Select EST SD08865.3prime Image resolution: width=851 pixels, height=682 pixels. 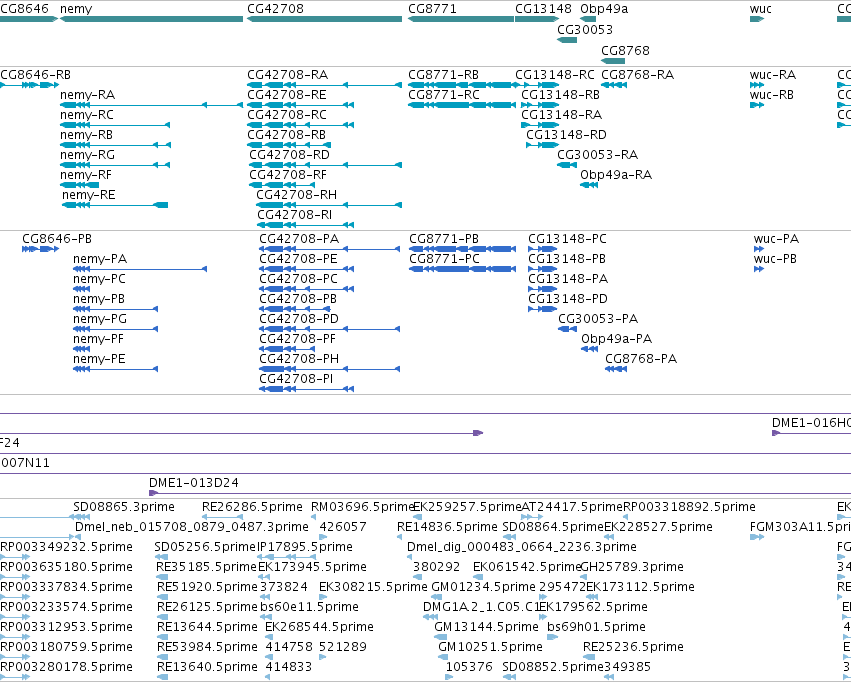(x=124, y=507)
